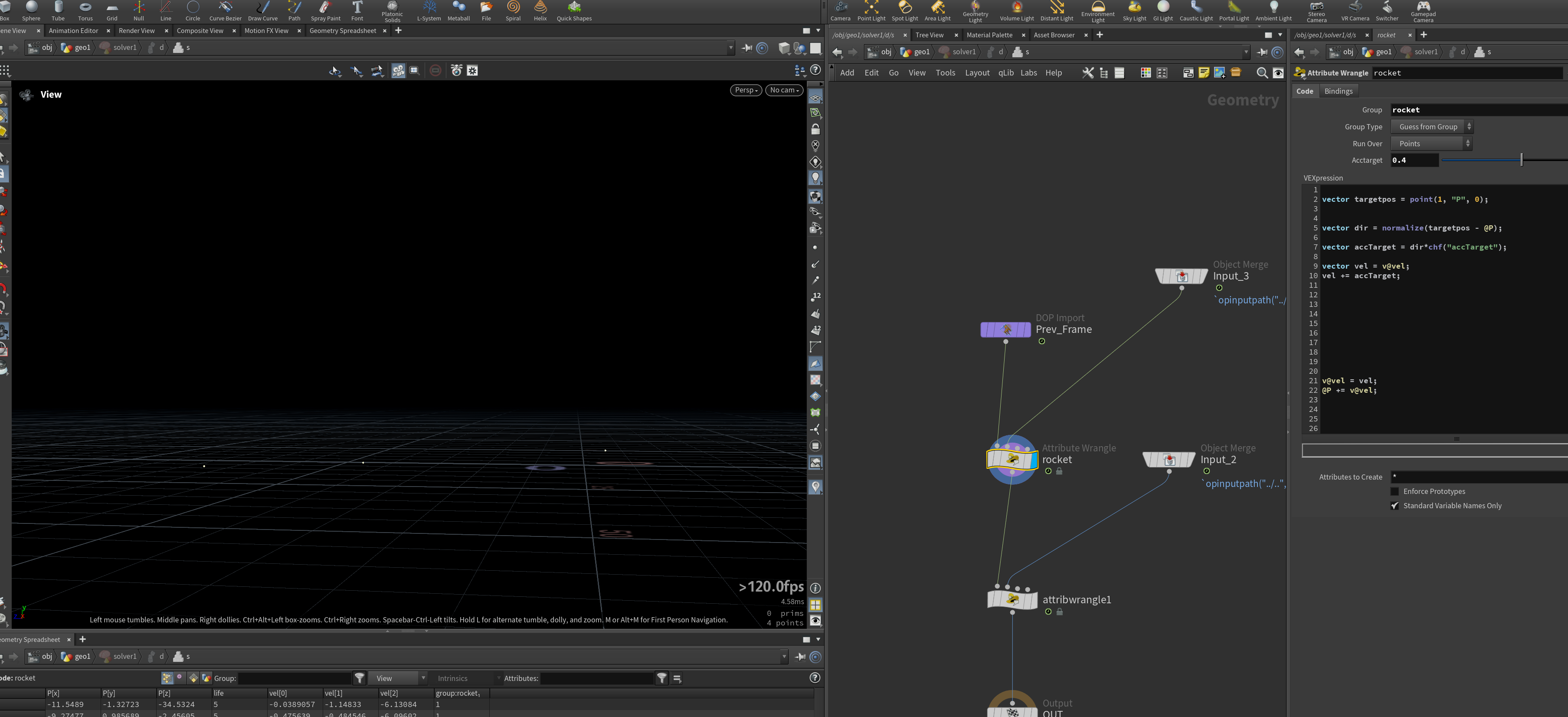This screenshot has height=717, width=1568.
Task: Open the Run Over dropdown
Action: 1432,144
